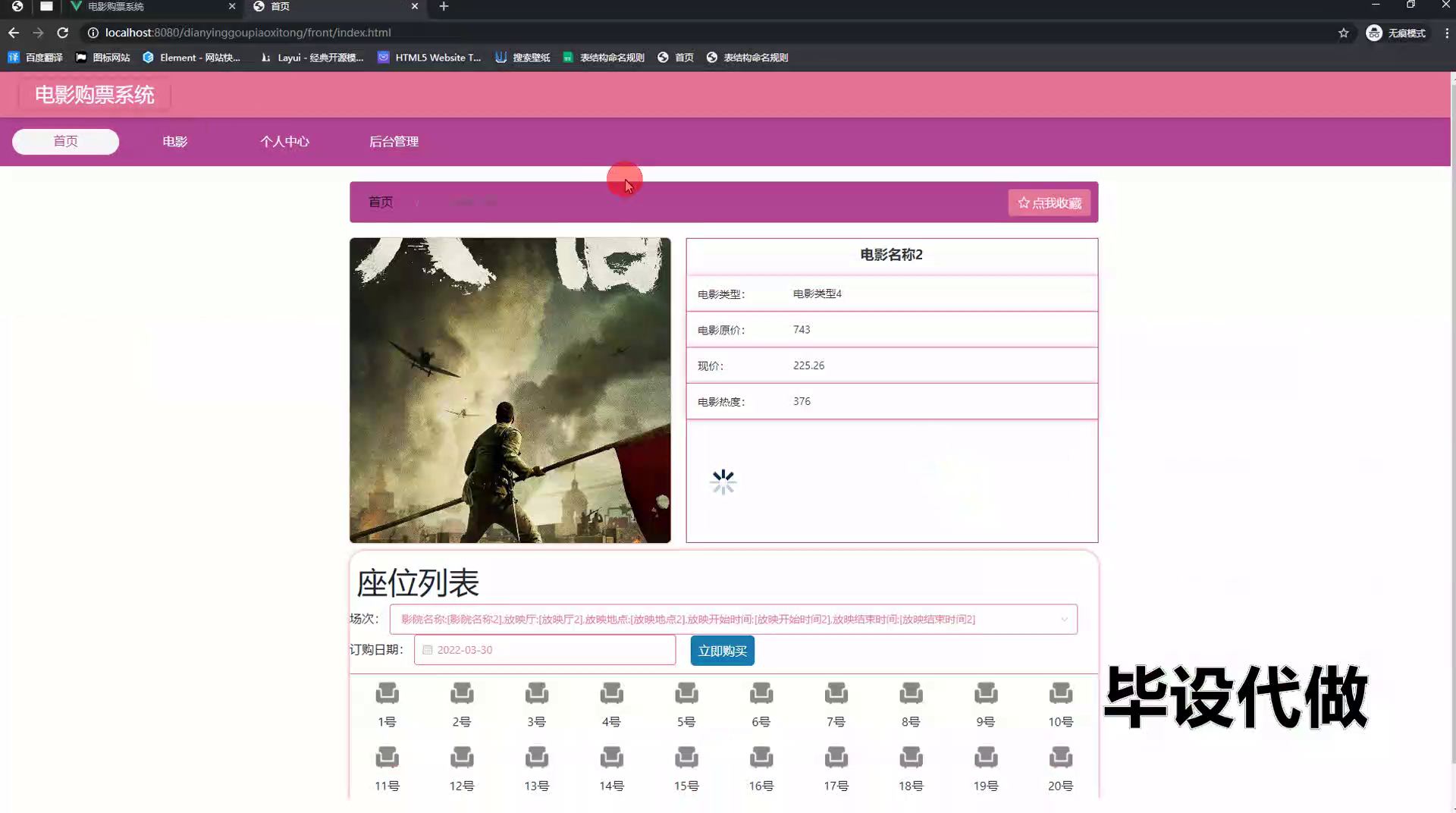Click the browser reload icon
The height and width of the screenshot is (813, 1456).
[x=63, y=33]
